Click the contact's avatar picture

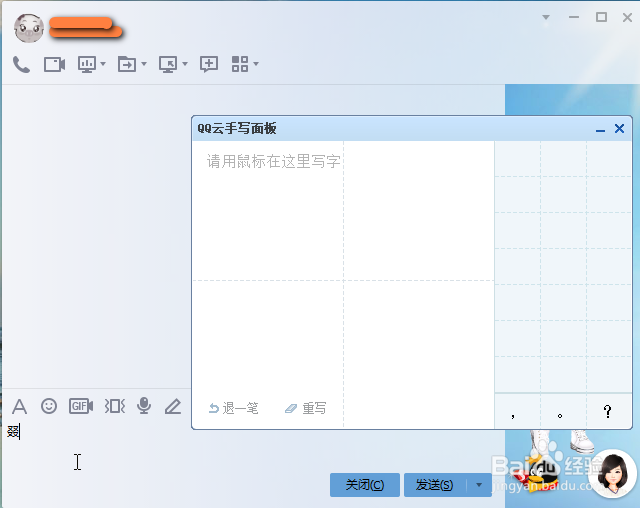point(29,28)
